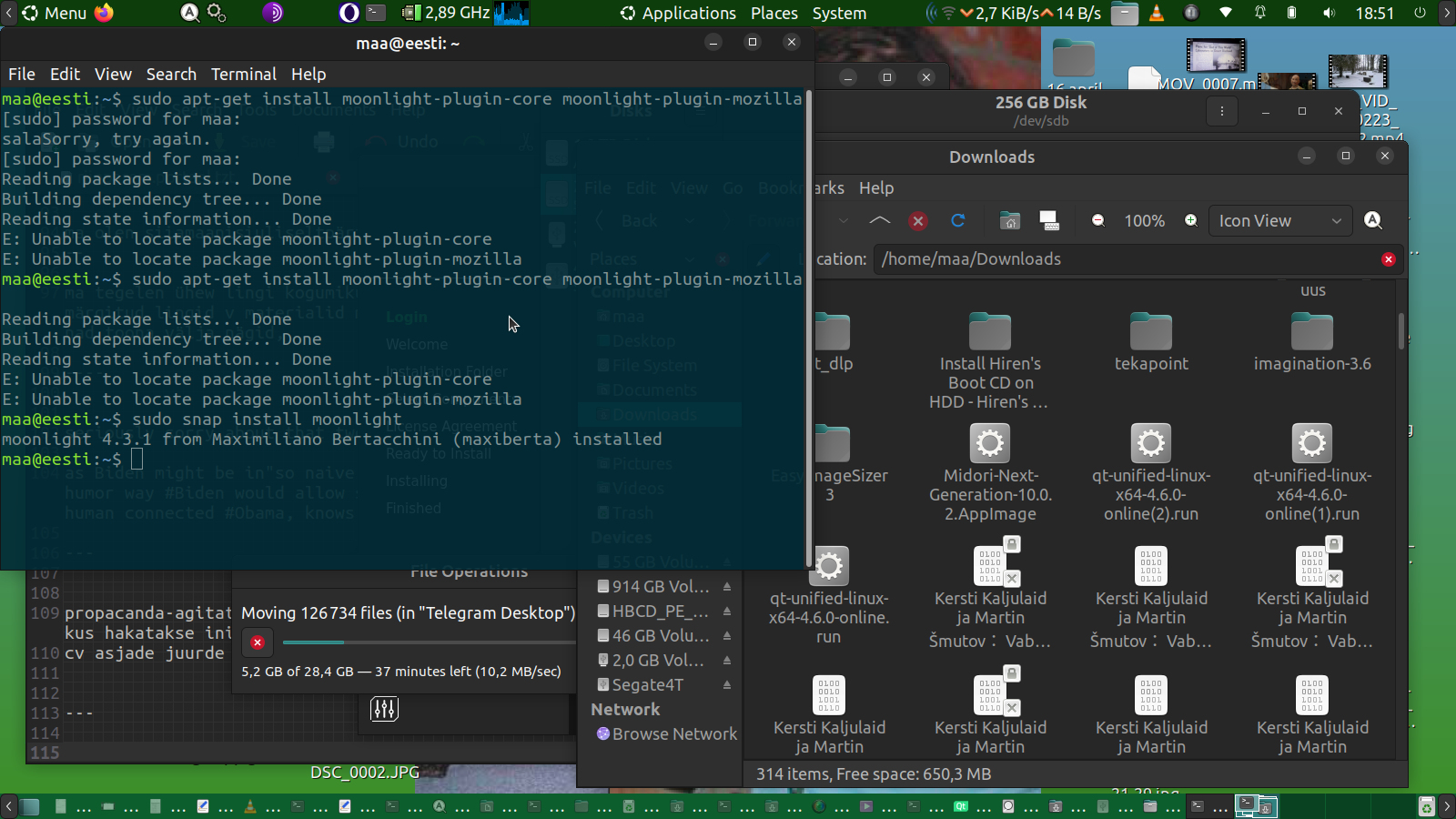Eject the 914 GB Volume

(727, 587)
